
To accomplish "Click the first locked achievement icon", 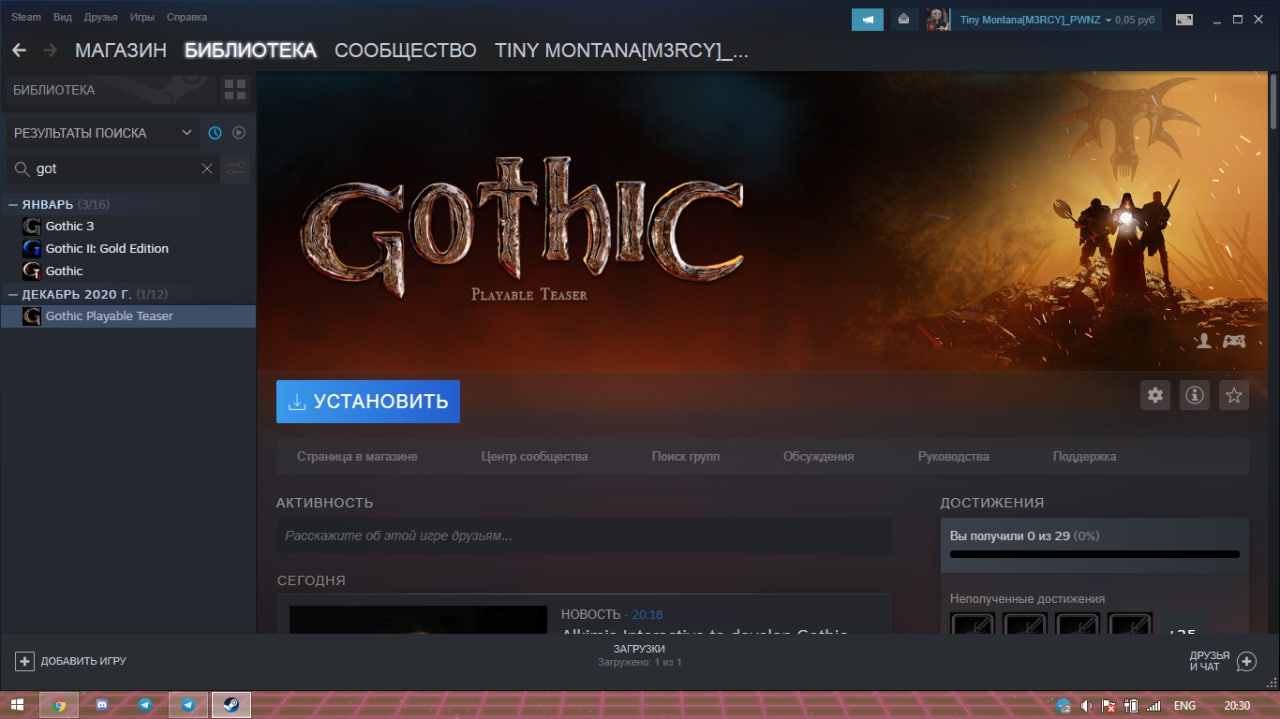I will (x=973, y=623).
